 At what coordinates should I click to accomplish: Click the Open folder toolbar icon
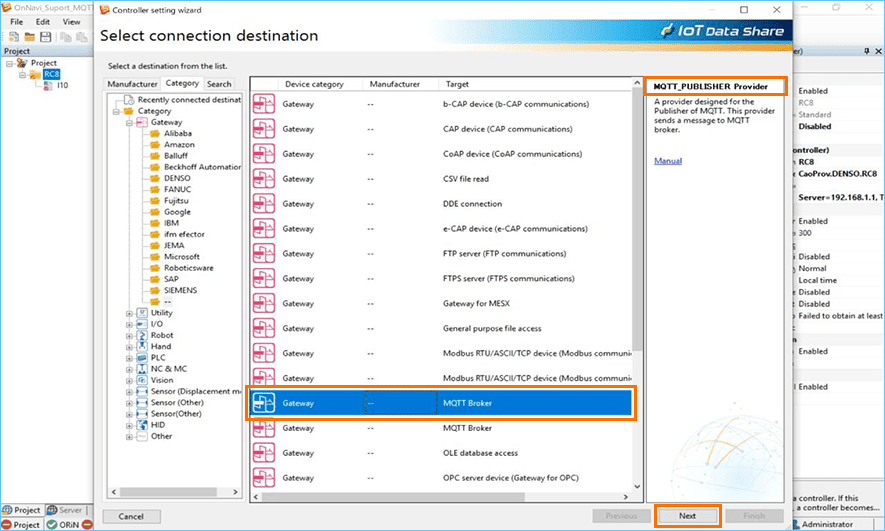click(30, 37)
